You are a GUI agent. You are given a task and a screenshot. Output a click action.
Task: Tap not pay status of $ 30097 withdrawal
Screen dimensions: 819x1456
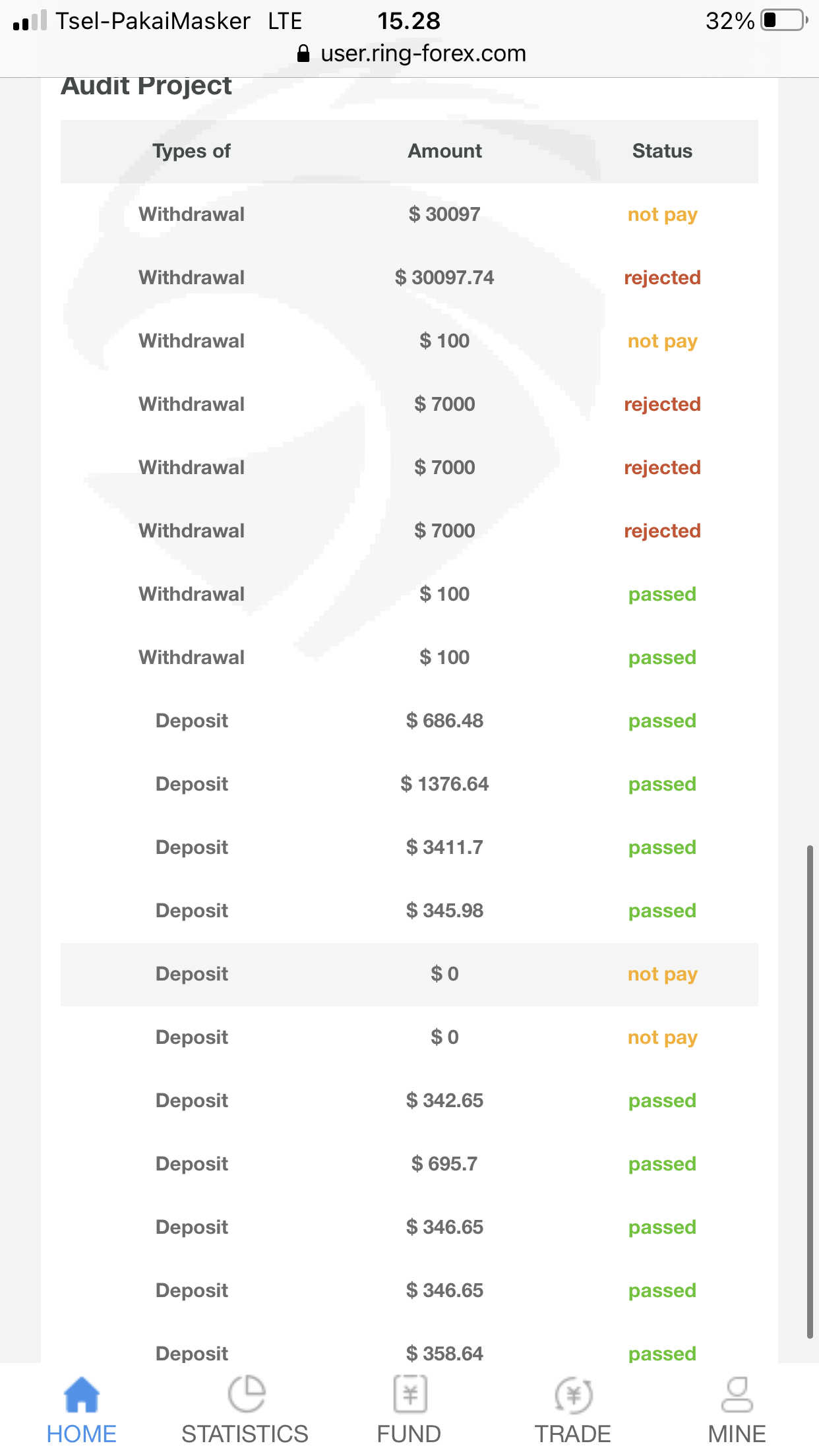662,214
